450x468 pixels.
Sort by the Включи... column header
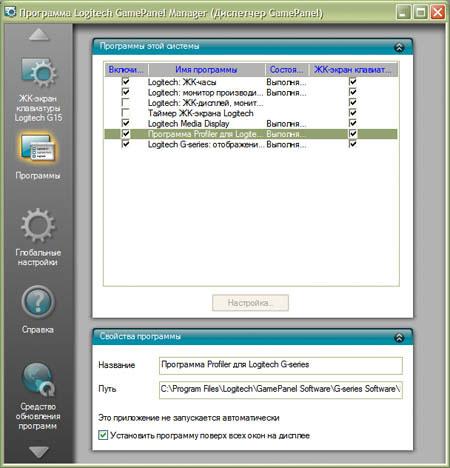pyautogui.click(x=126, y=70)
